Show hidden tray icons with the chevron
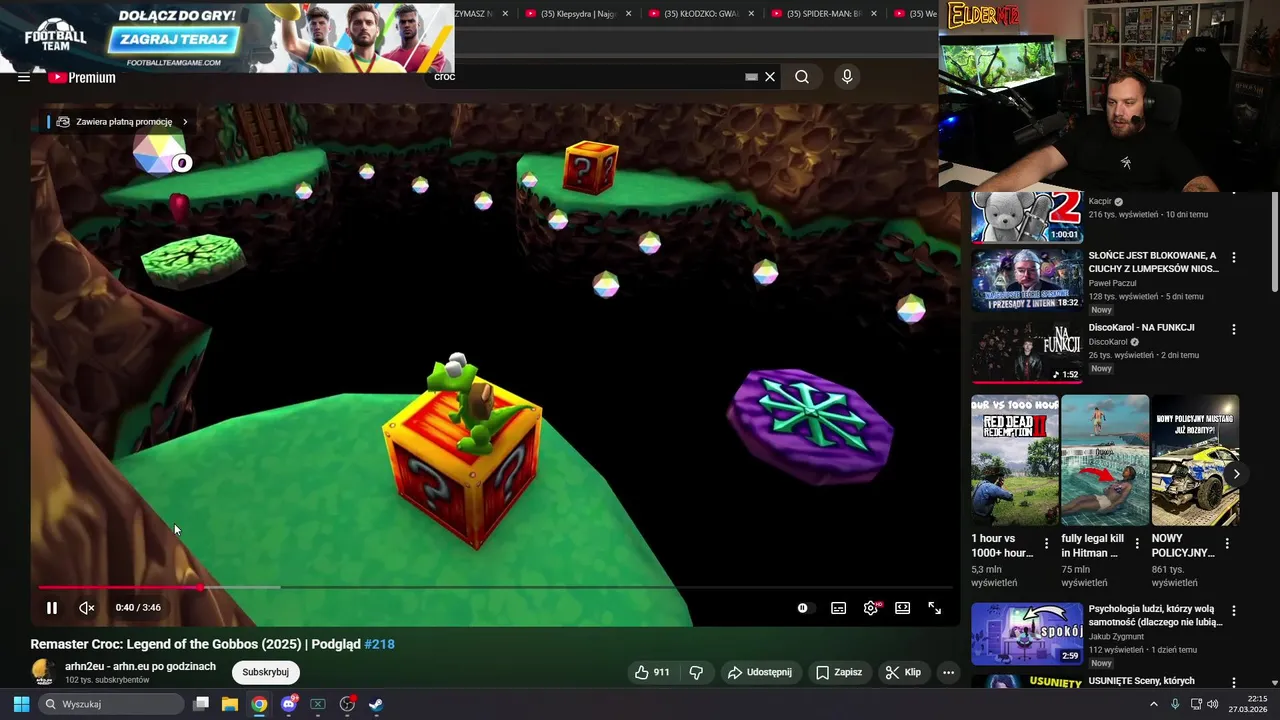This screenshot has height=720, width=1280. tap(1153, 704)
